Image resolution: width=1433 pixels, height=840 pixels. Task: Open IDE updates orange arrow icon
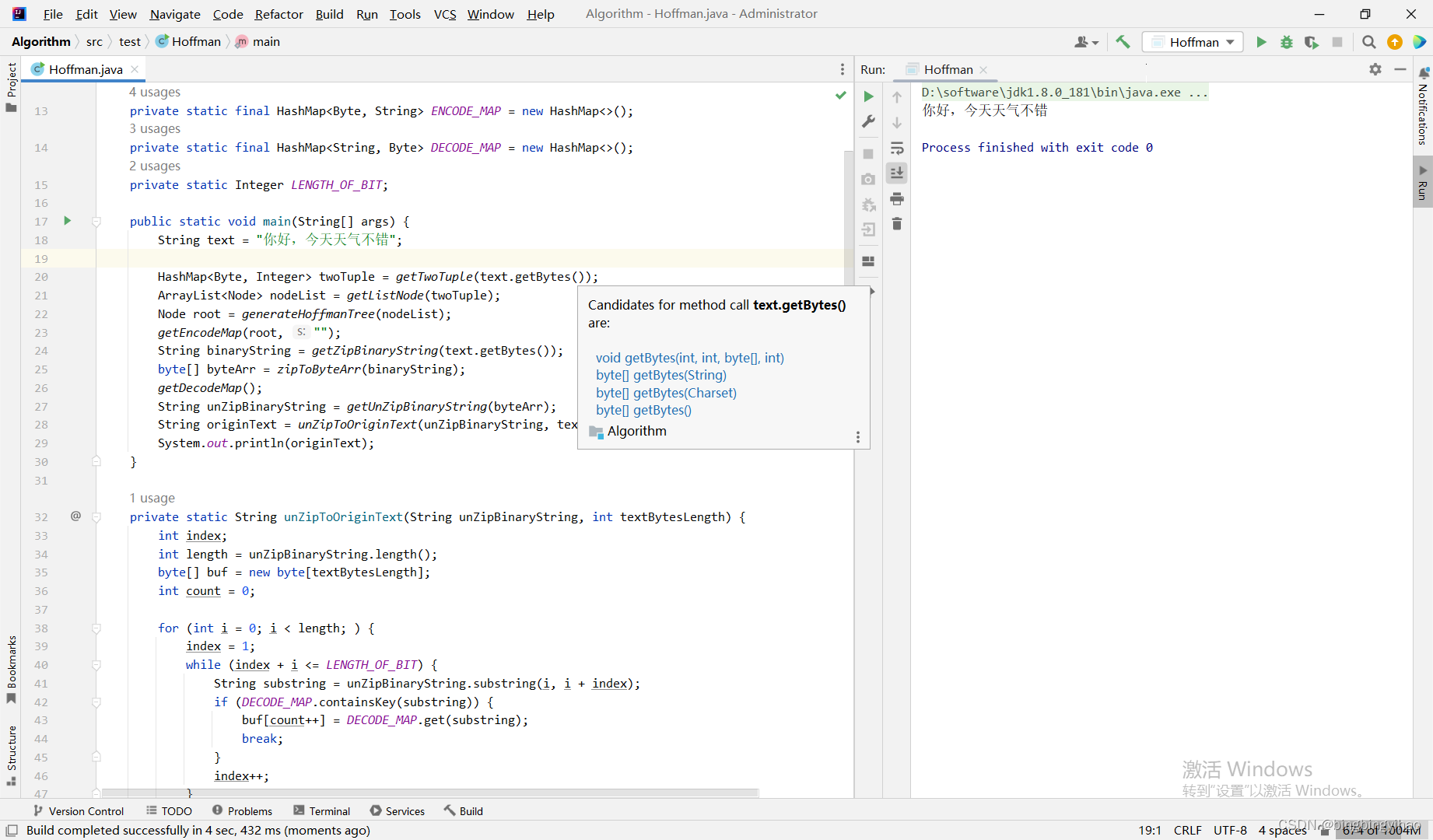click(x=1395, y=42)
